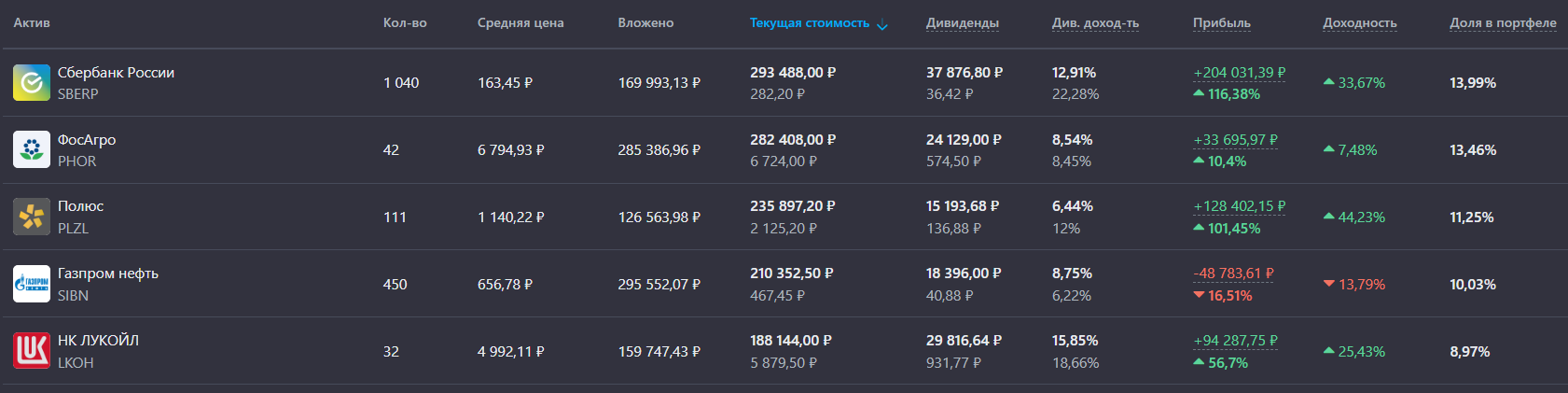Click the green up triangle beside 33,67%
The height and width of the screenshot is (393, 1568).
click(1329, 82)
